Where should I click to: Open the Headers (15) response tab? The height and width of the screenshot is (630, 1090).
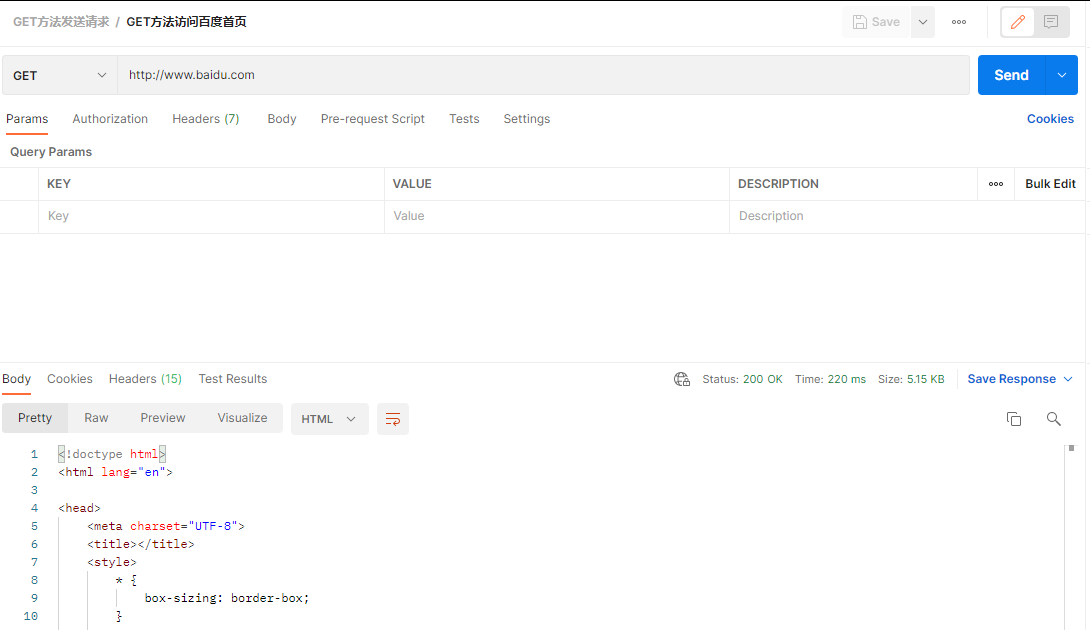pyautogui.click(x=145, y=379)
